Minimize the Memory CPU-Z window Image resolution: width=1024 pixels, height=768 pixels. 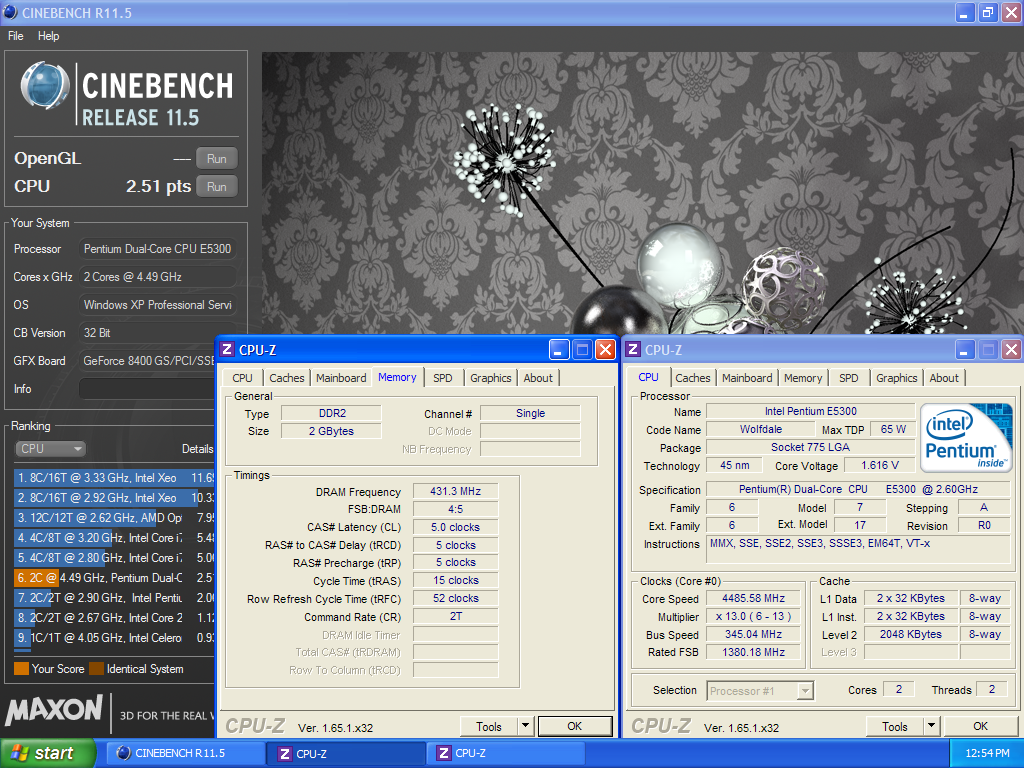[558, 350]
